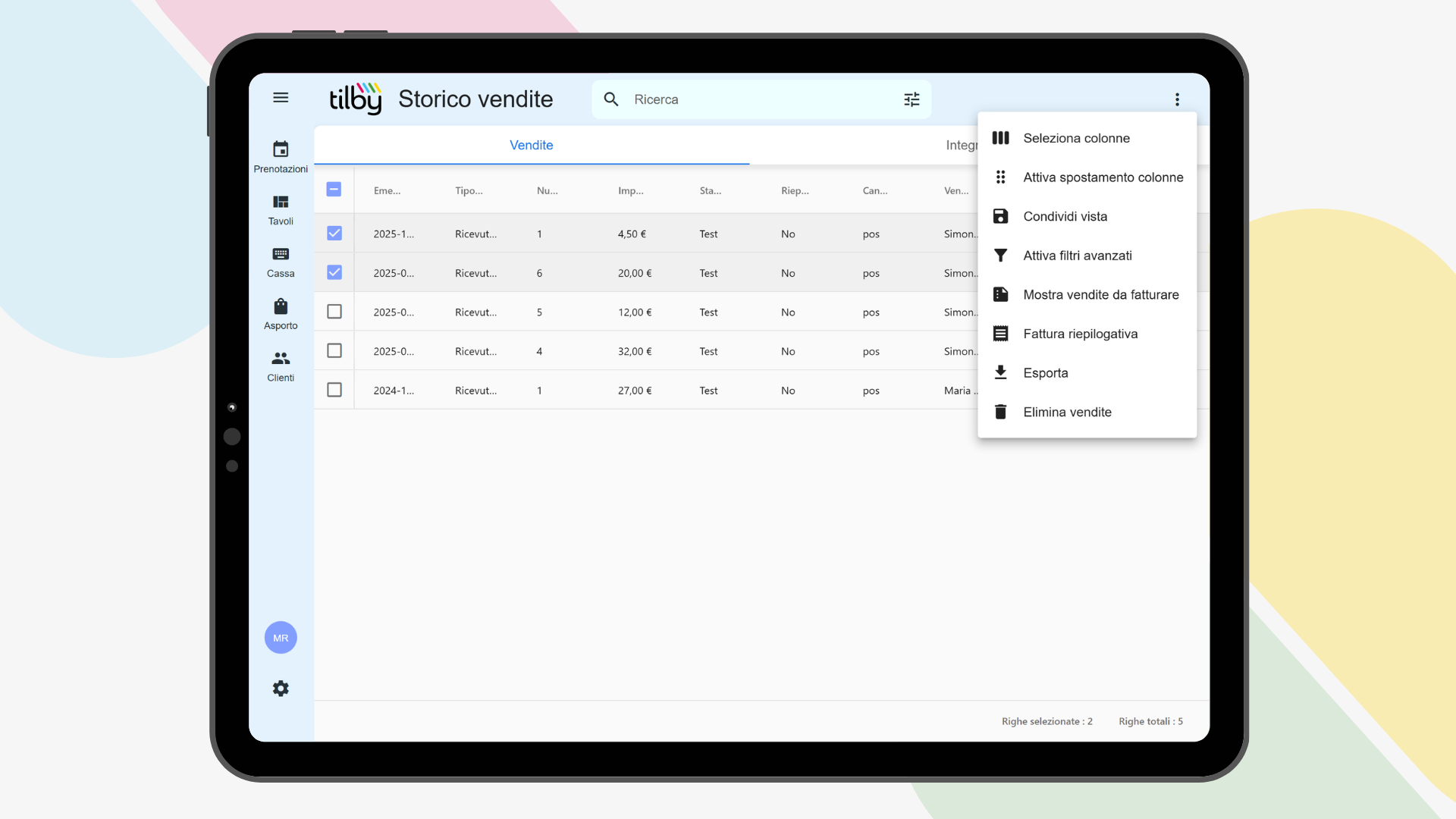Click the 20,00 € amount cell

coord(635,273)
